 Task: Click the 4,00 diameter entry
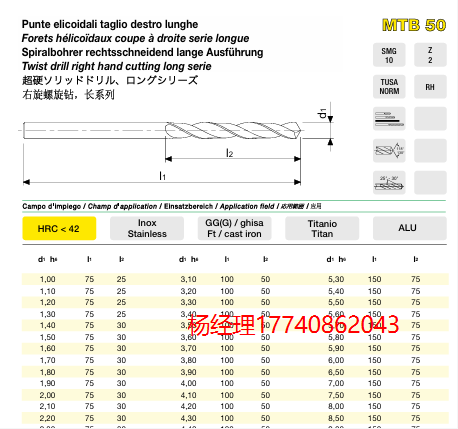[188, 383]
